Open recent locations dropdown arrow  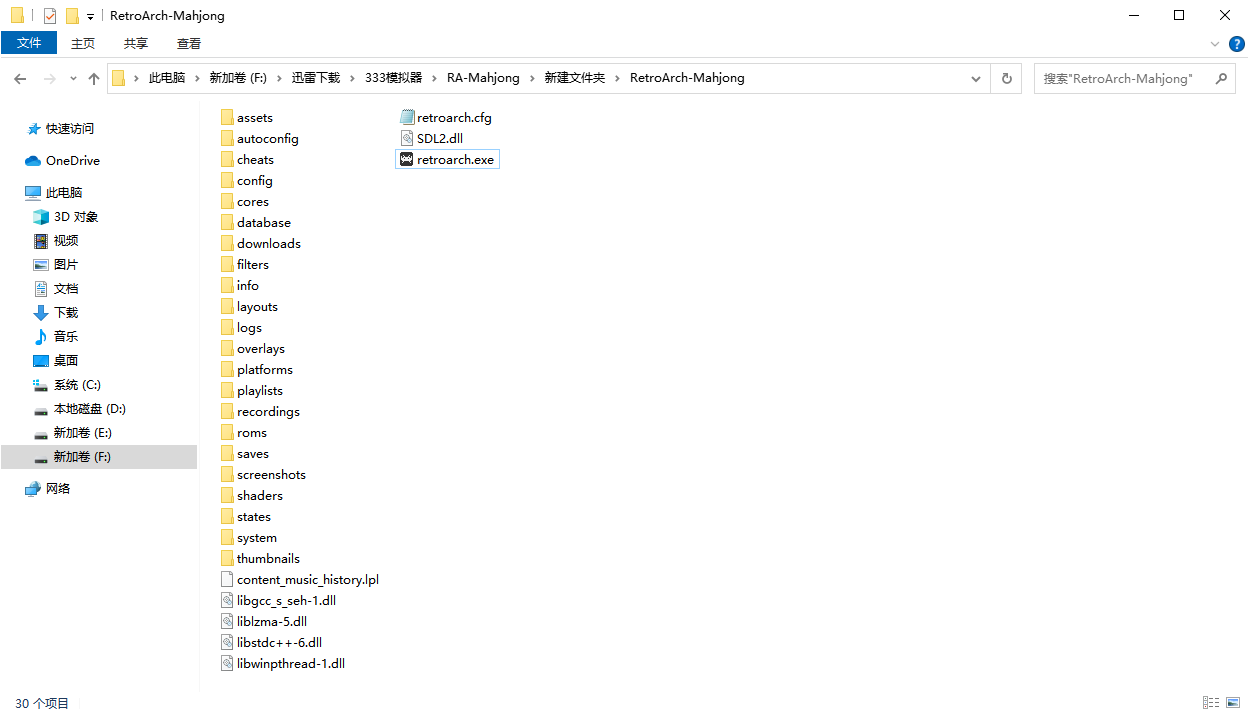[x=73, y=78]
